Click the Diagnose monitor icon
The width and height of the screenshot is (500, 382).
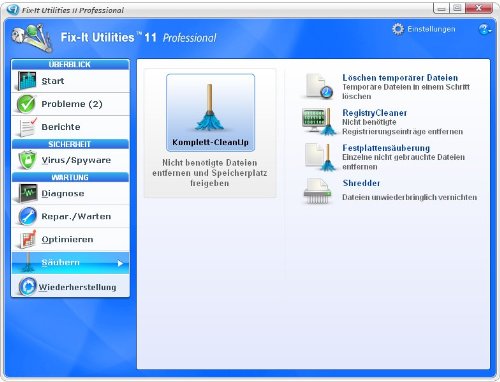pyautogui.click(x=28, y=193)
